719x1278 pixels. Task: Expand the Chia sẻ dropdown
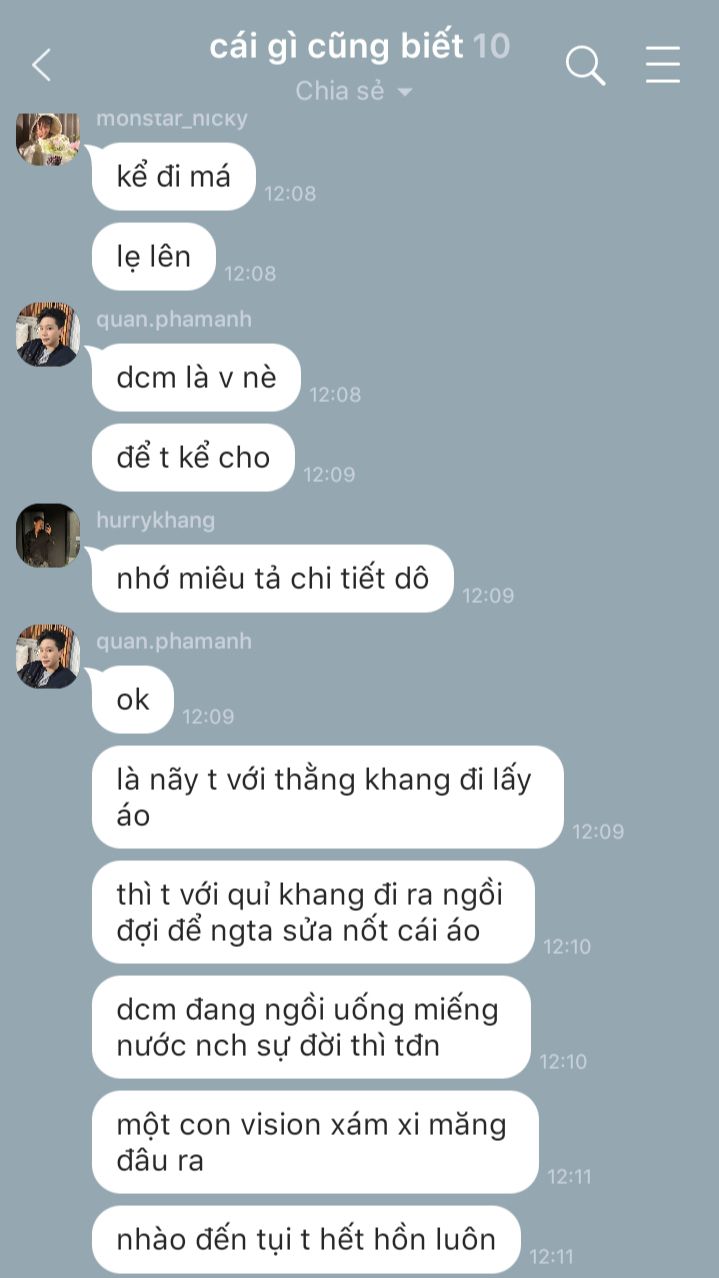click(354, 91)
